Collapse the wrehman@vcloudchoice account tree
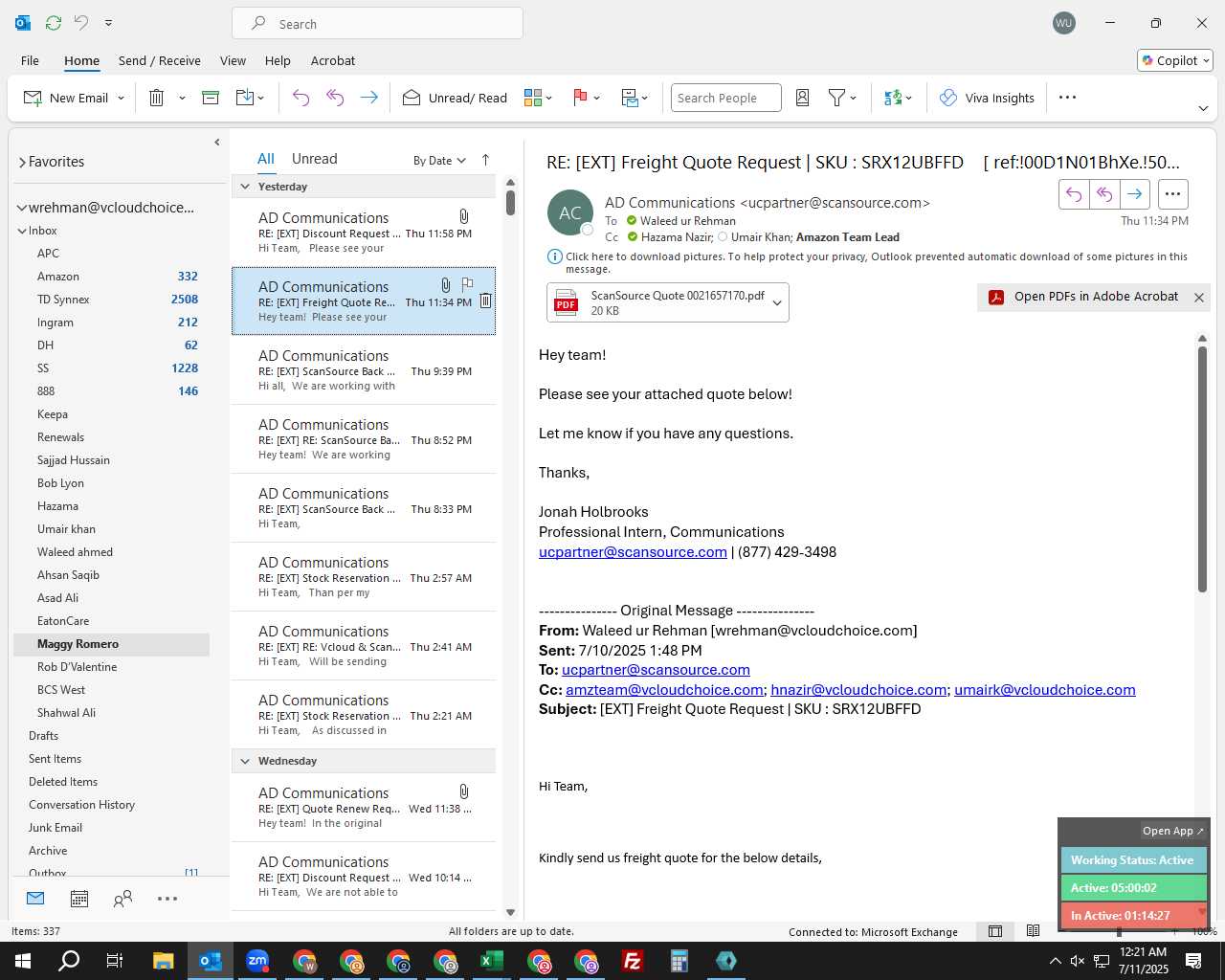This screenshot has width=1225, height=980. click(22, 208)
